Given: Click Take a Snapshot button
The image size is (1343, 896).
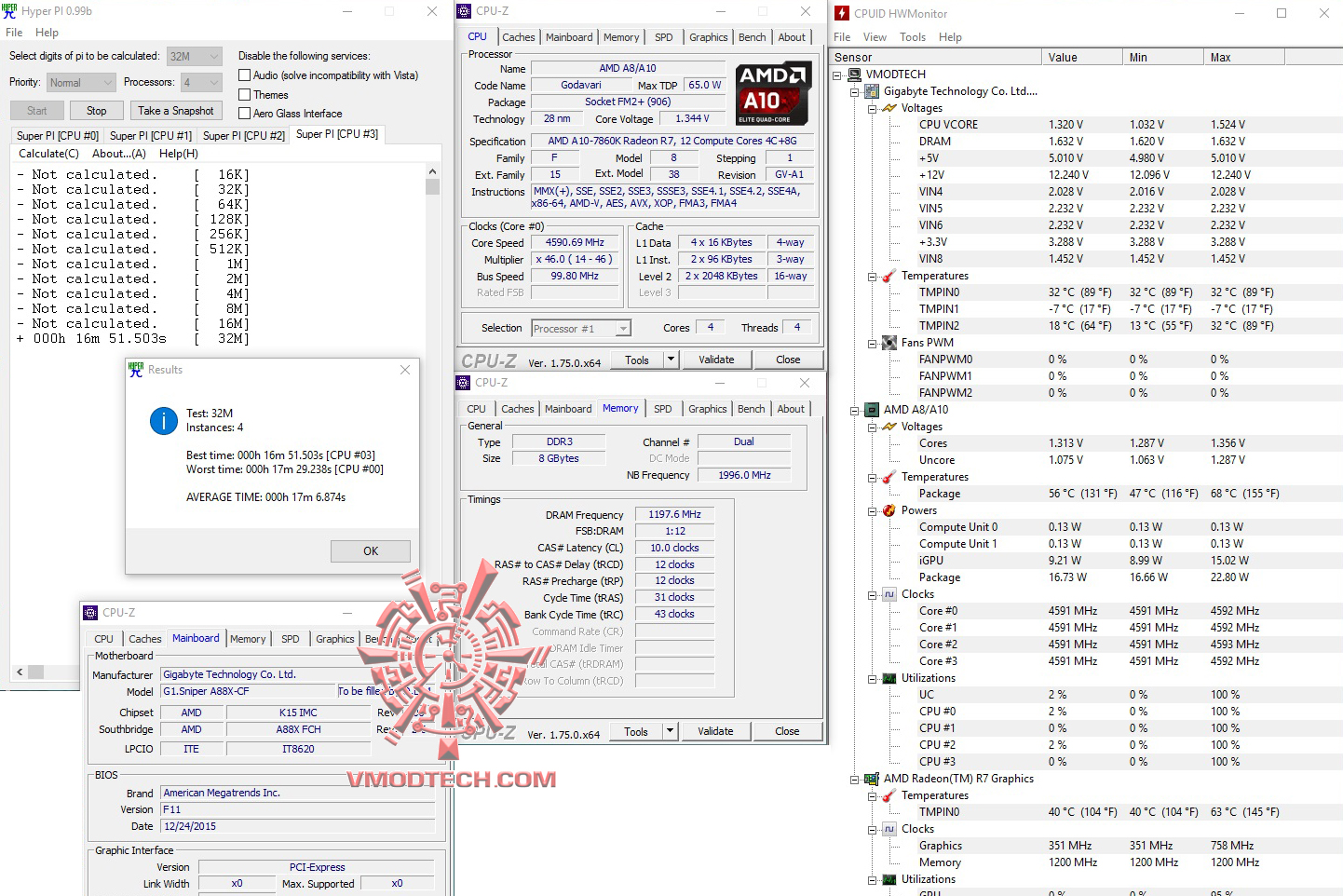Looking at the screenshot, I should [176, 111].
